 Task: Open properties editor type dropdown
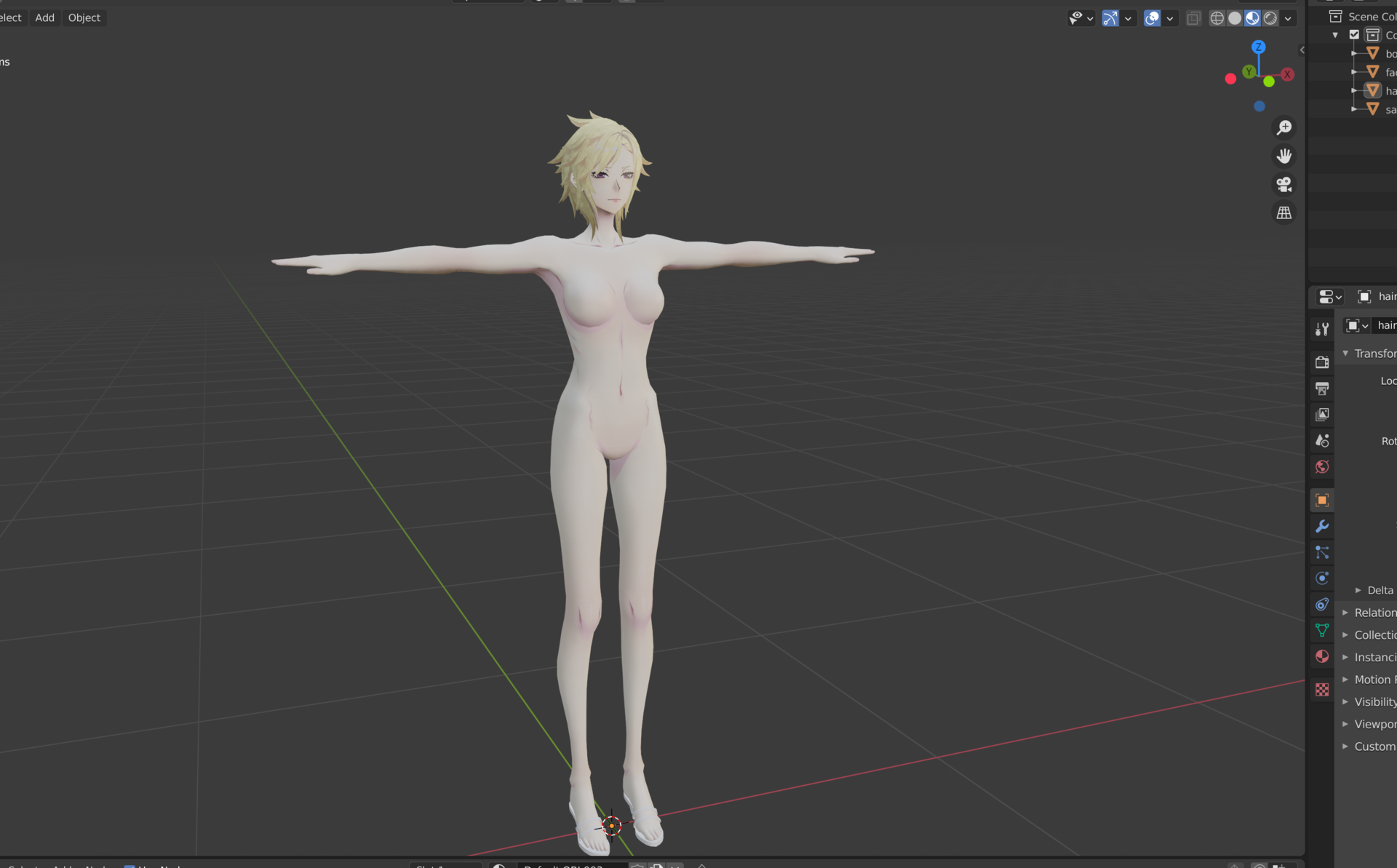[1330, 297]
